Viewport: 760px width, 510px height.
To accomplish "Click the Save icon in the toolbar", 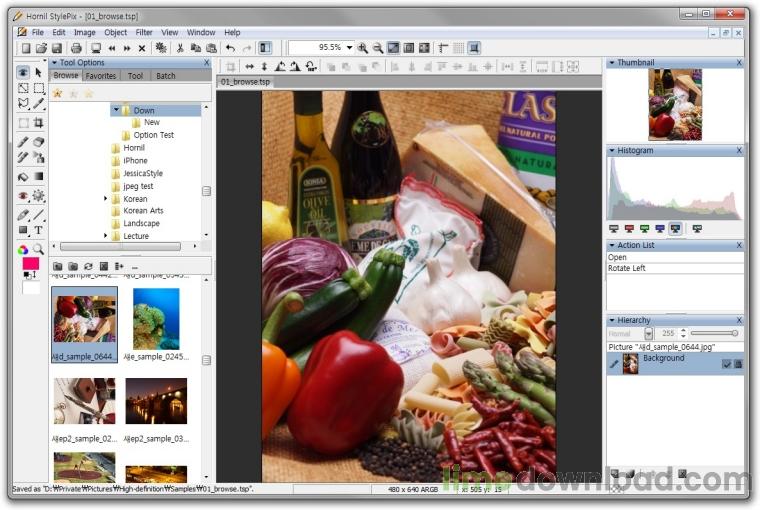I will 57,48.
